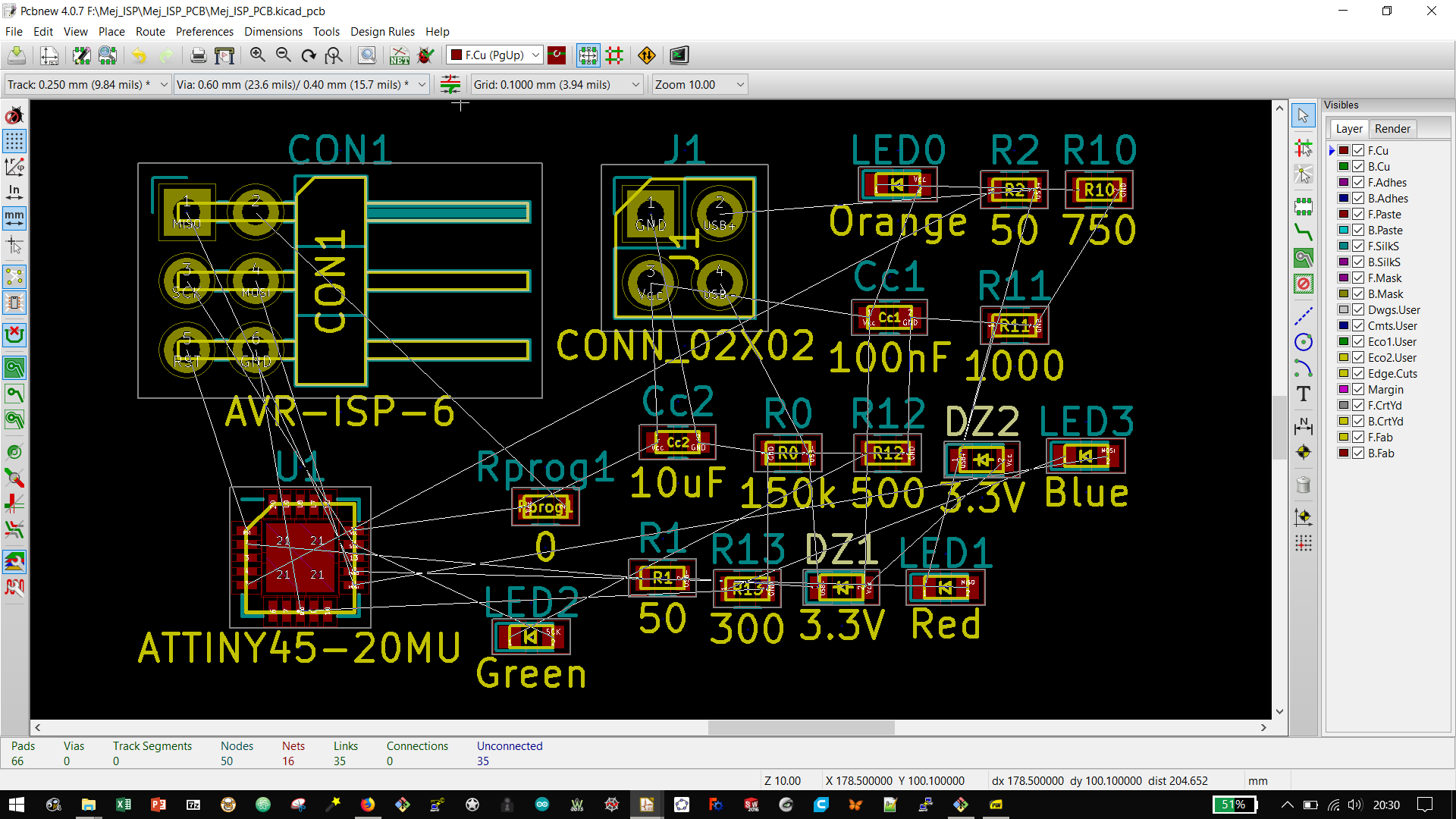This screenshot has width=1456, height=819.
Task: Toggle track mode autorouting icon
Action: click(614, 55)
